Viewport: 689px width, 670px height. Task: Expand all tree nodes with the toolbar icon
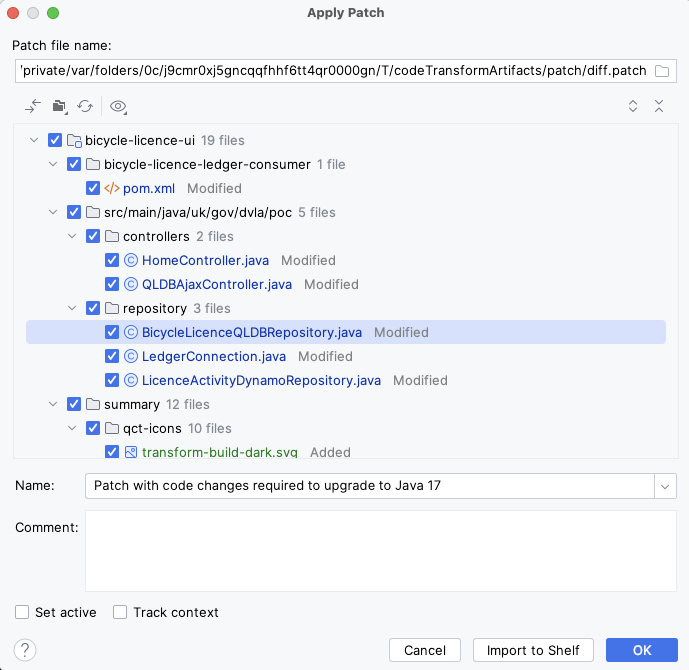(x=633, y=106)
